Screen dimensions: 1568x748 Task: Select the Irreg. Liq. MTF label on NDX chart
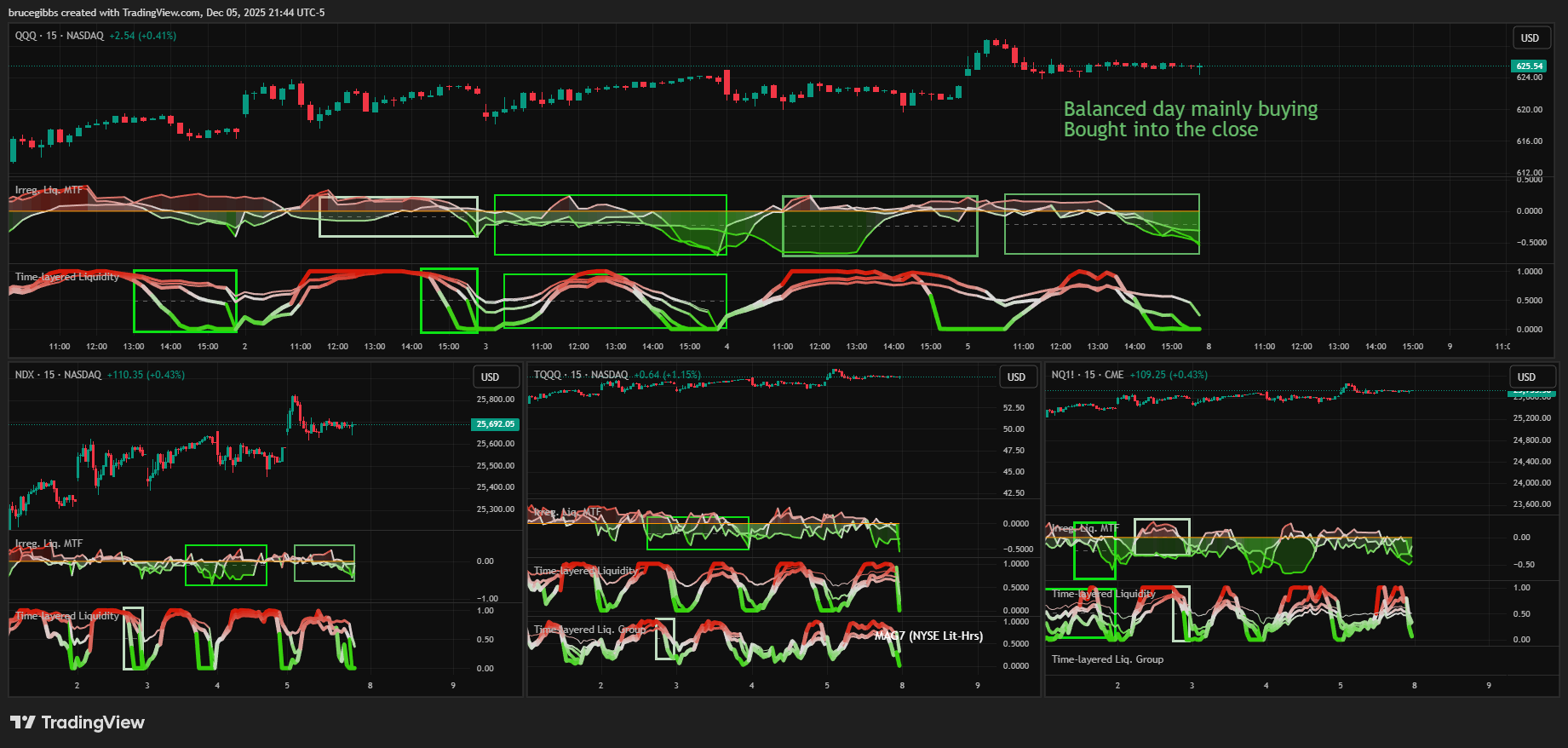click(x=49, y=544)
